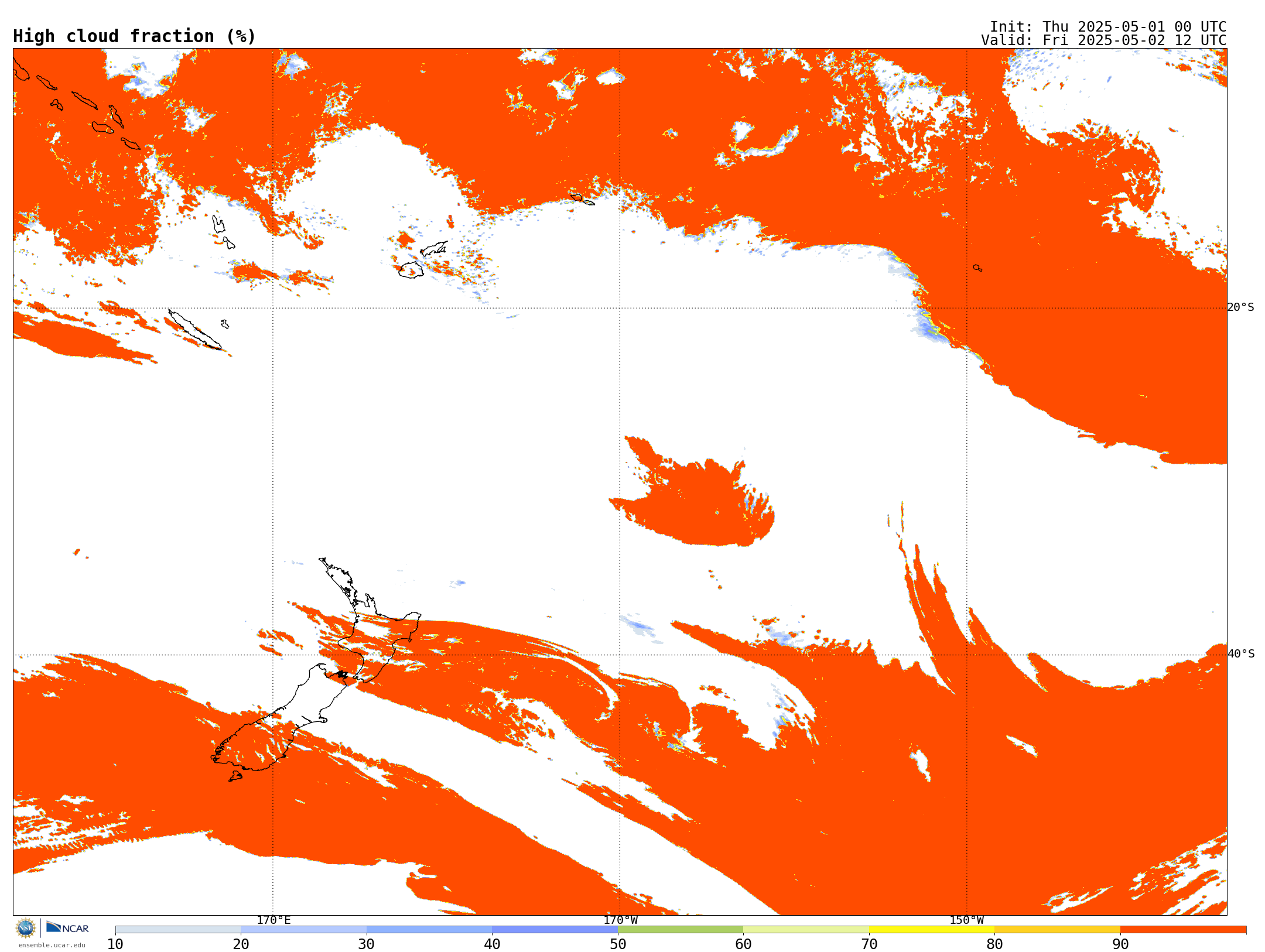Click the "Init: Thu 2025-05-01 00 UTC" text
The width and height of the screenshot is (1265, 952).
pos(1108,27)
